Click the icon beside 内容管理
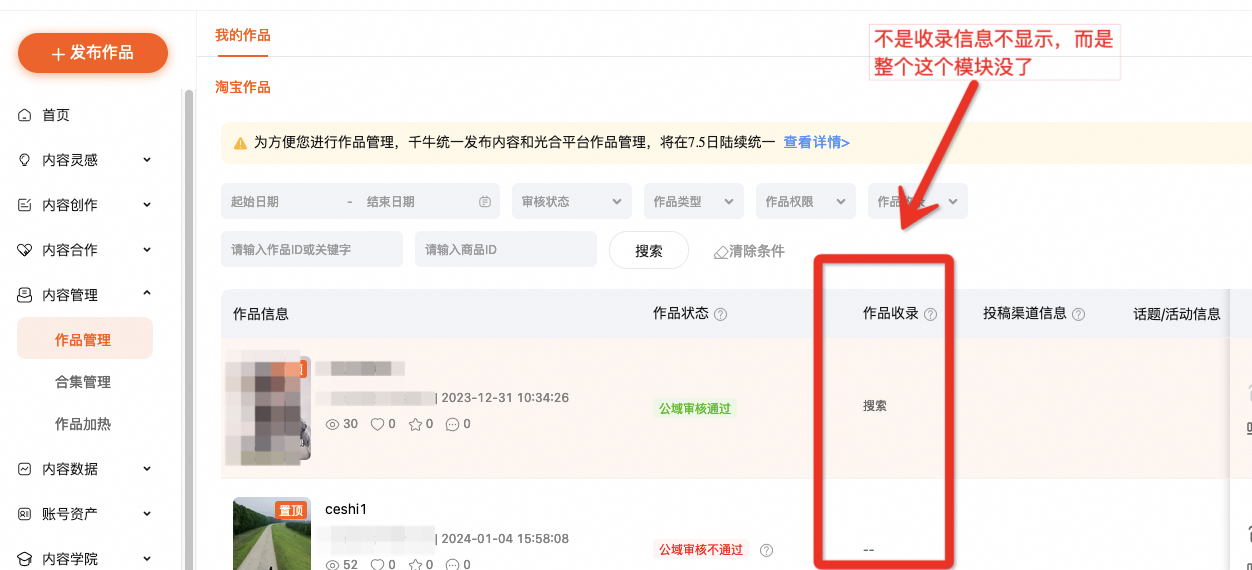 click(25, 295)
